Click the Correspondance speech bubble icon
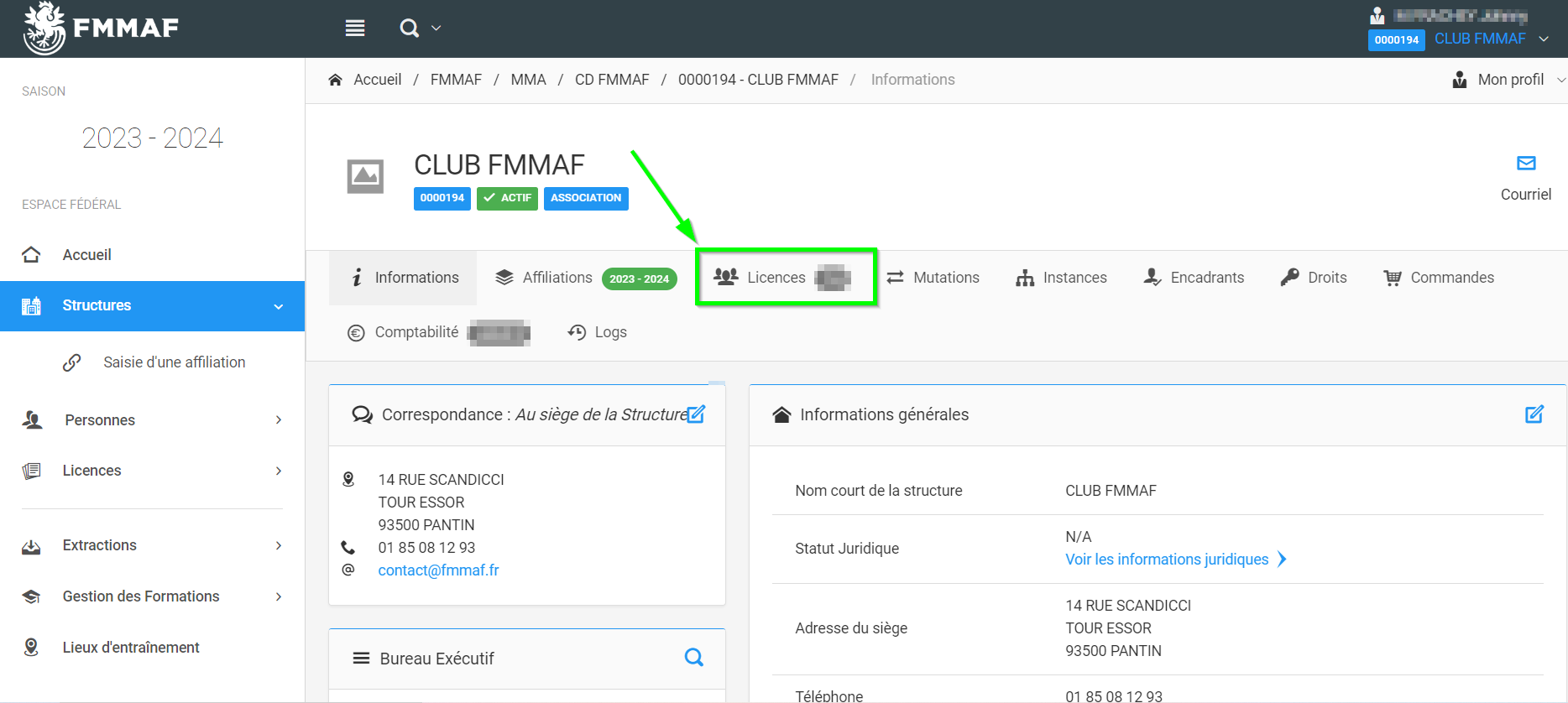1568x703 pixels. [x=362, y=414]
